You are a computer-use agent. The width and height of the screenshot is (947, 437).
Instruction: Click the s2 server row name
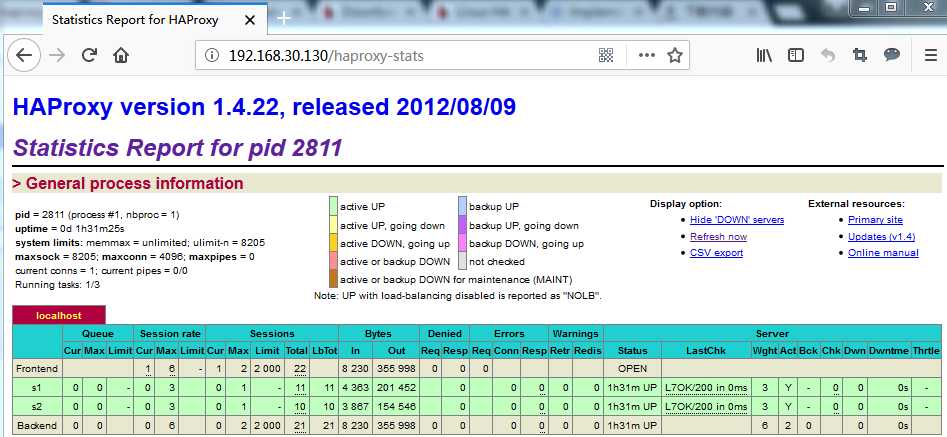37,407
